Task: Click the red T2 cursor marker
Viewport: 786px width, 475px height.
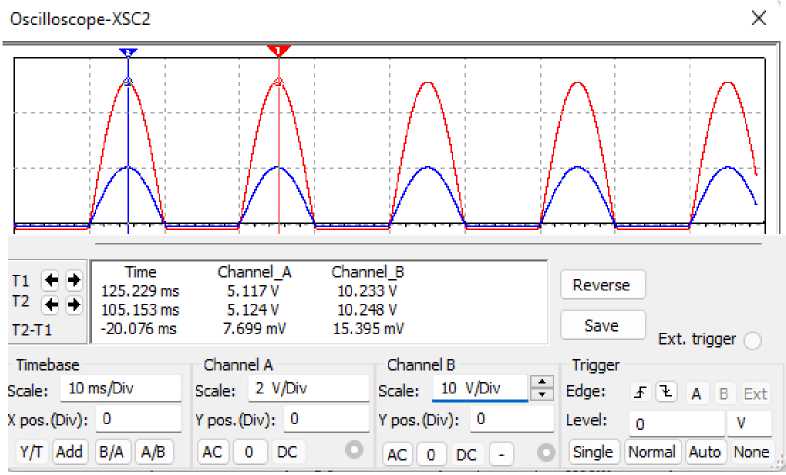Action: (x=279, y=50)
